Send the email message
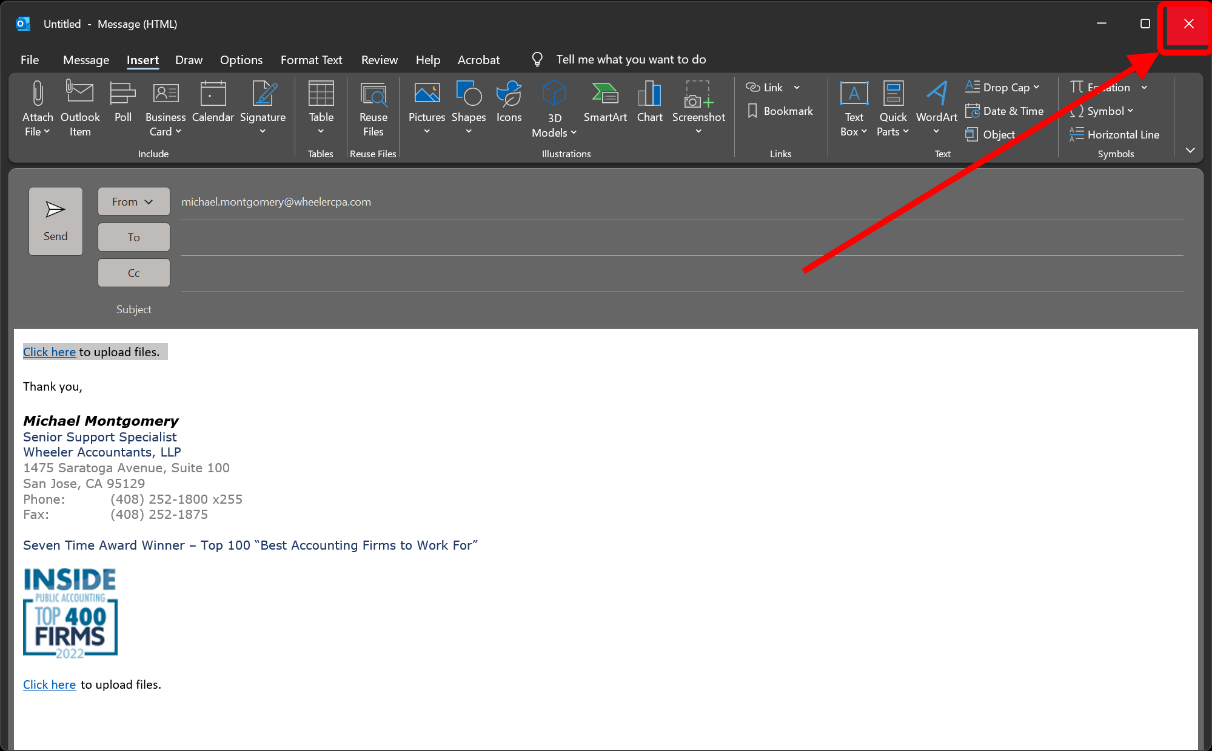 [x=56, y=221]
